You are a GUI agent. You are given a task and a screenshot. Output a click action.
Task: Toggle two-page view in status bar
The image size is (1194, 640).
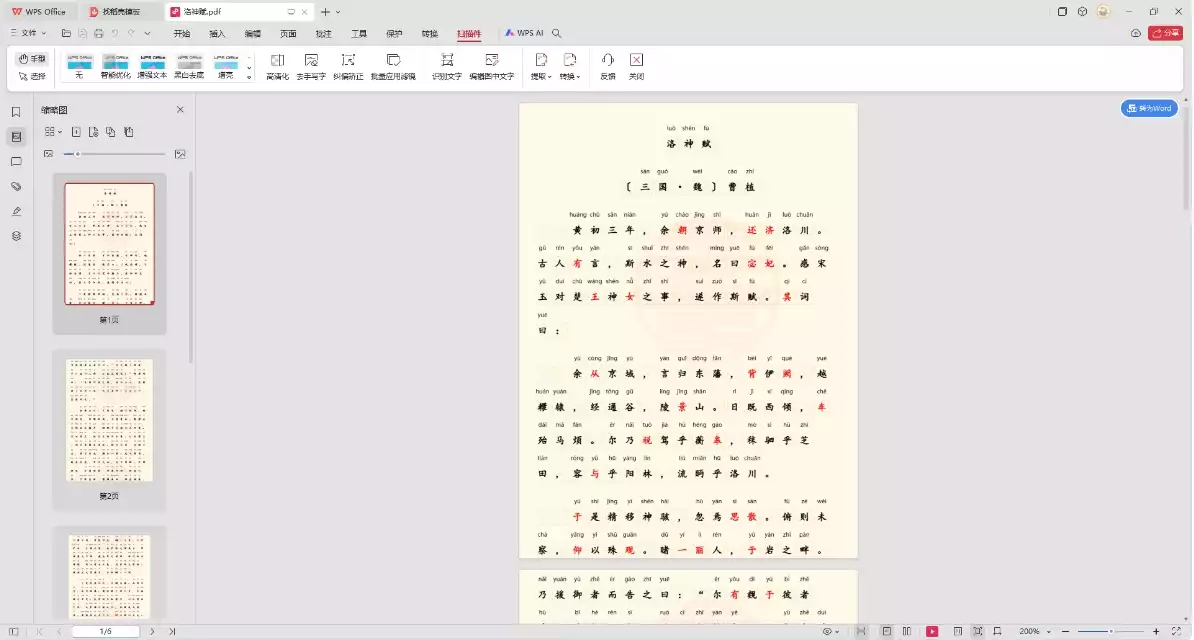[x=907, y=631]
